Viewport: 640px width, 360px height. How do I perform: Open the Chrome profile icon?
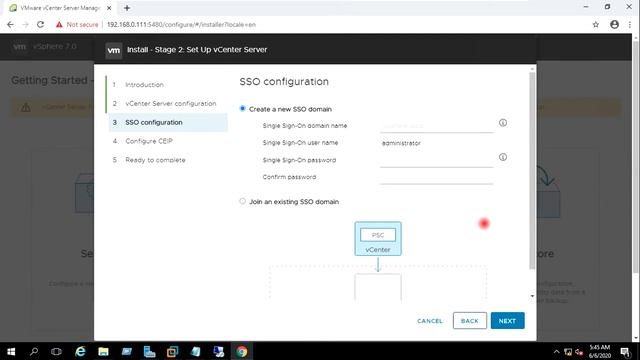[614, 24]
